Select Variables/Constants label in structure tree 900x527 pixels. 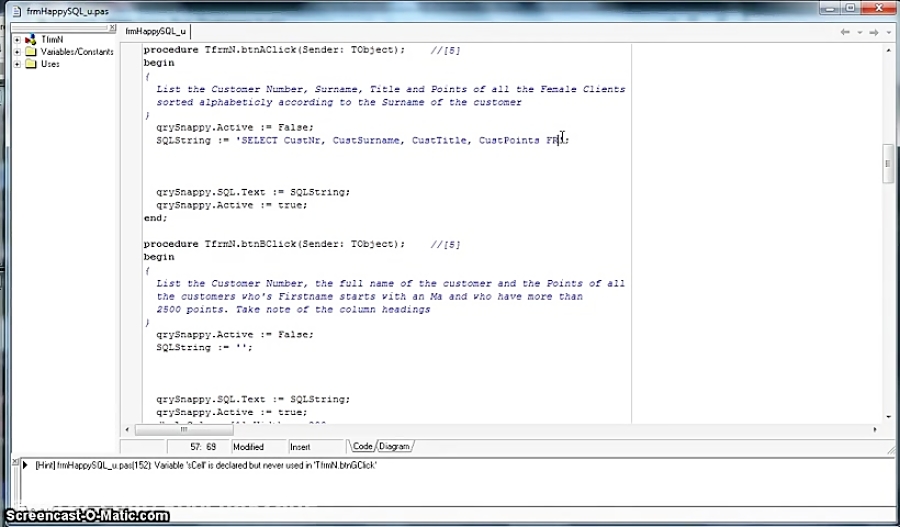click(x=77, y=52)
